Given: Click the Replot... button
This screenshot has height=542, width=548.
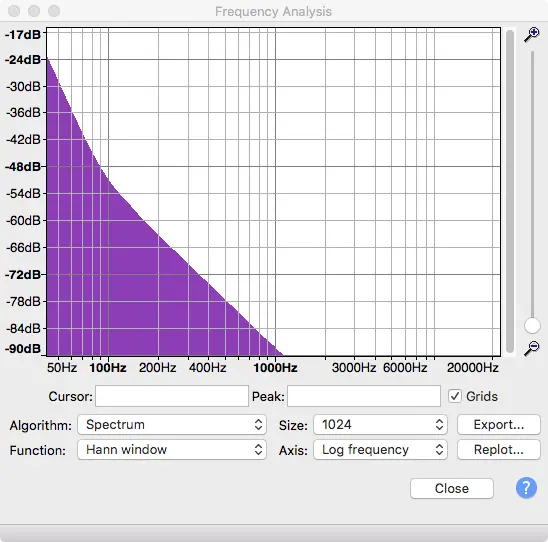Looking at the screenshot, I should pos(499,449).
